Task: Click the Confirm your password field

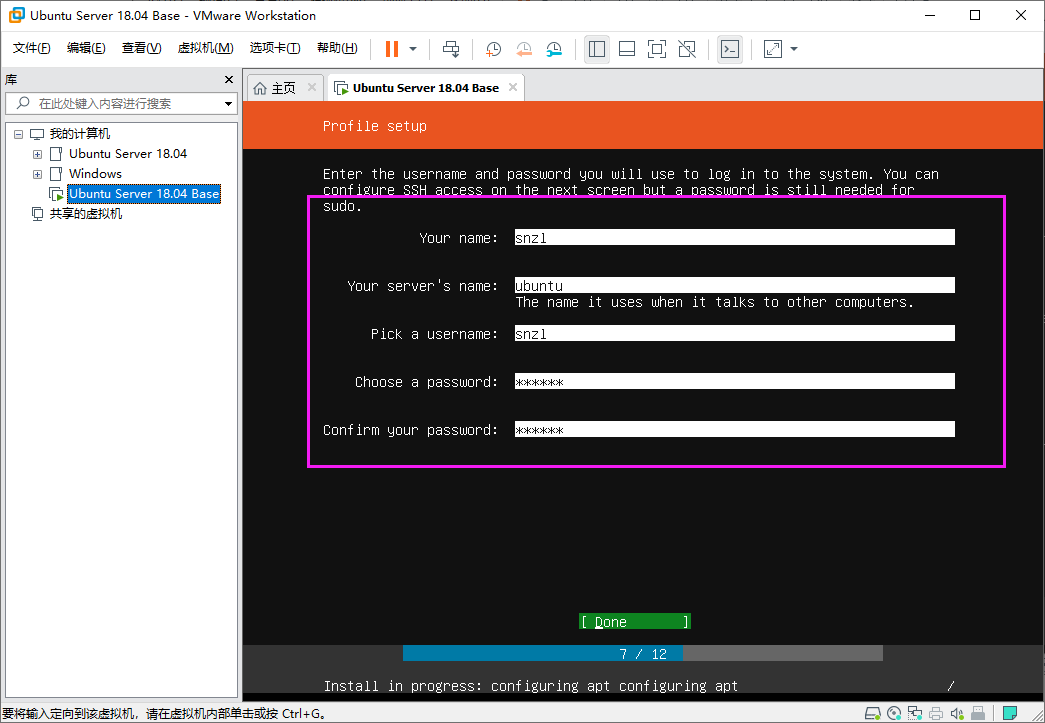Action: coord(734,429)
